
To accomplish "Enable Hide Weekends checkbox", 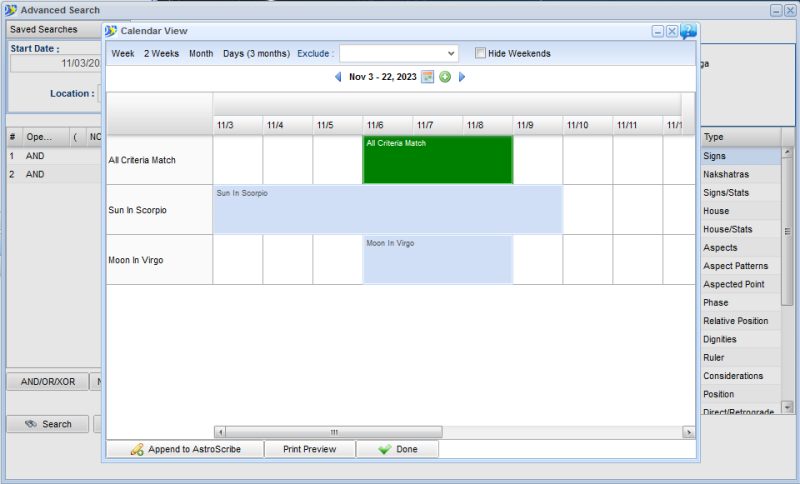I will coord(481,53).
